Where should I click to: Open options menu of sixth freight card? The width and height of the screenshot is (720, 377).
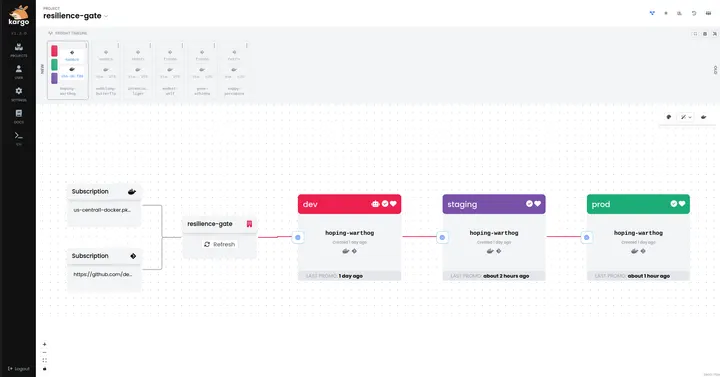[x=247, y=45]
